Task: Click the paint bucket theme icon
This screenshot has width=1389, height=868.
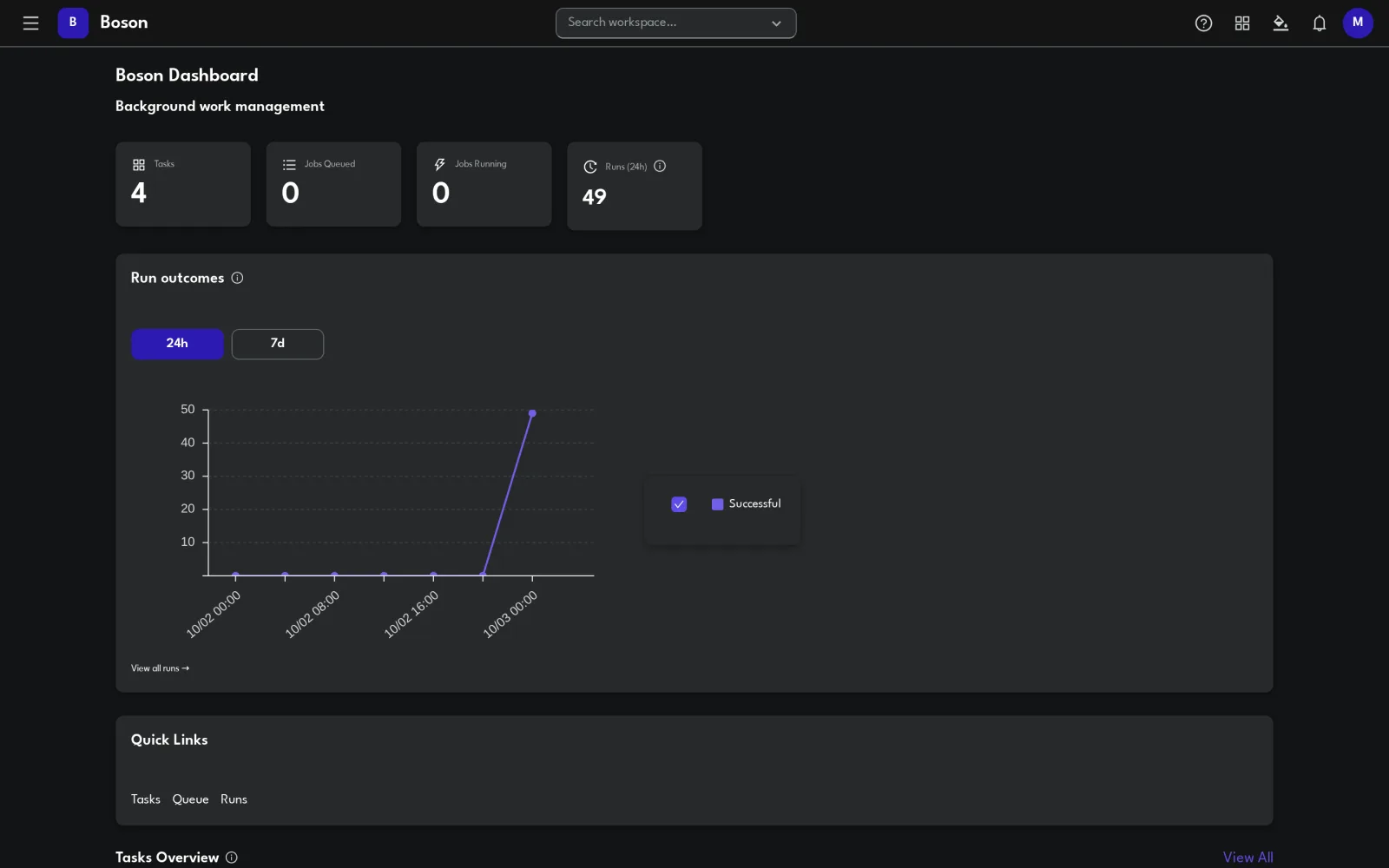Action: tap(1280, 23)
